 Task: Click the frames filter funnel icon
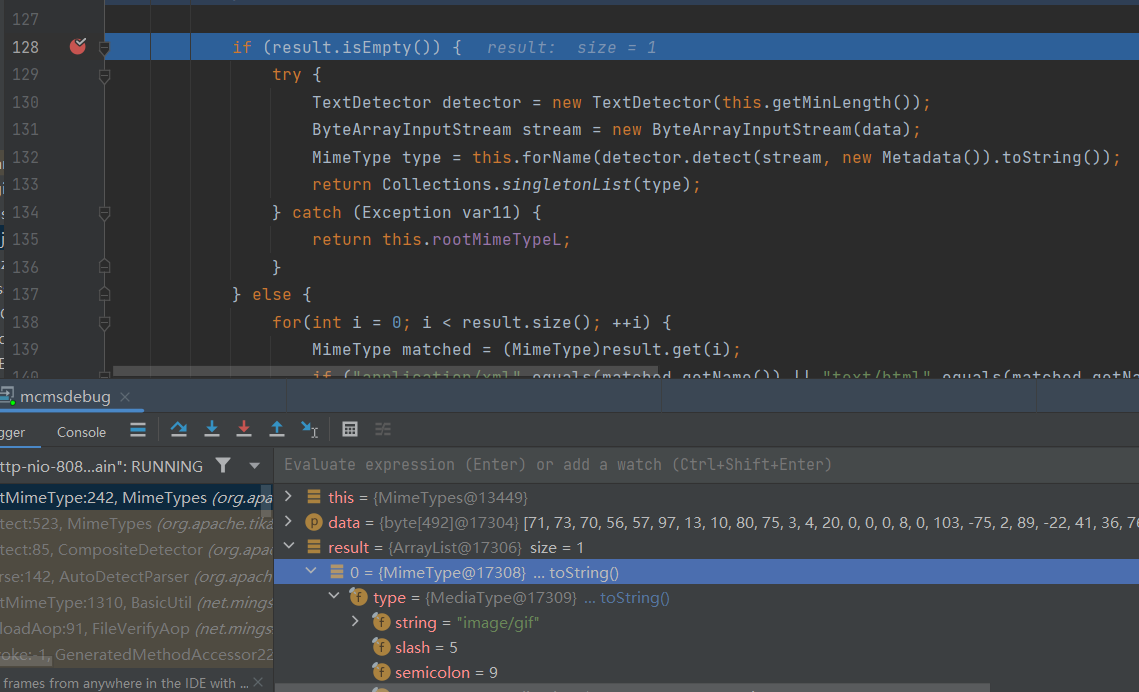[x=223, y=465]
